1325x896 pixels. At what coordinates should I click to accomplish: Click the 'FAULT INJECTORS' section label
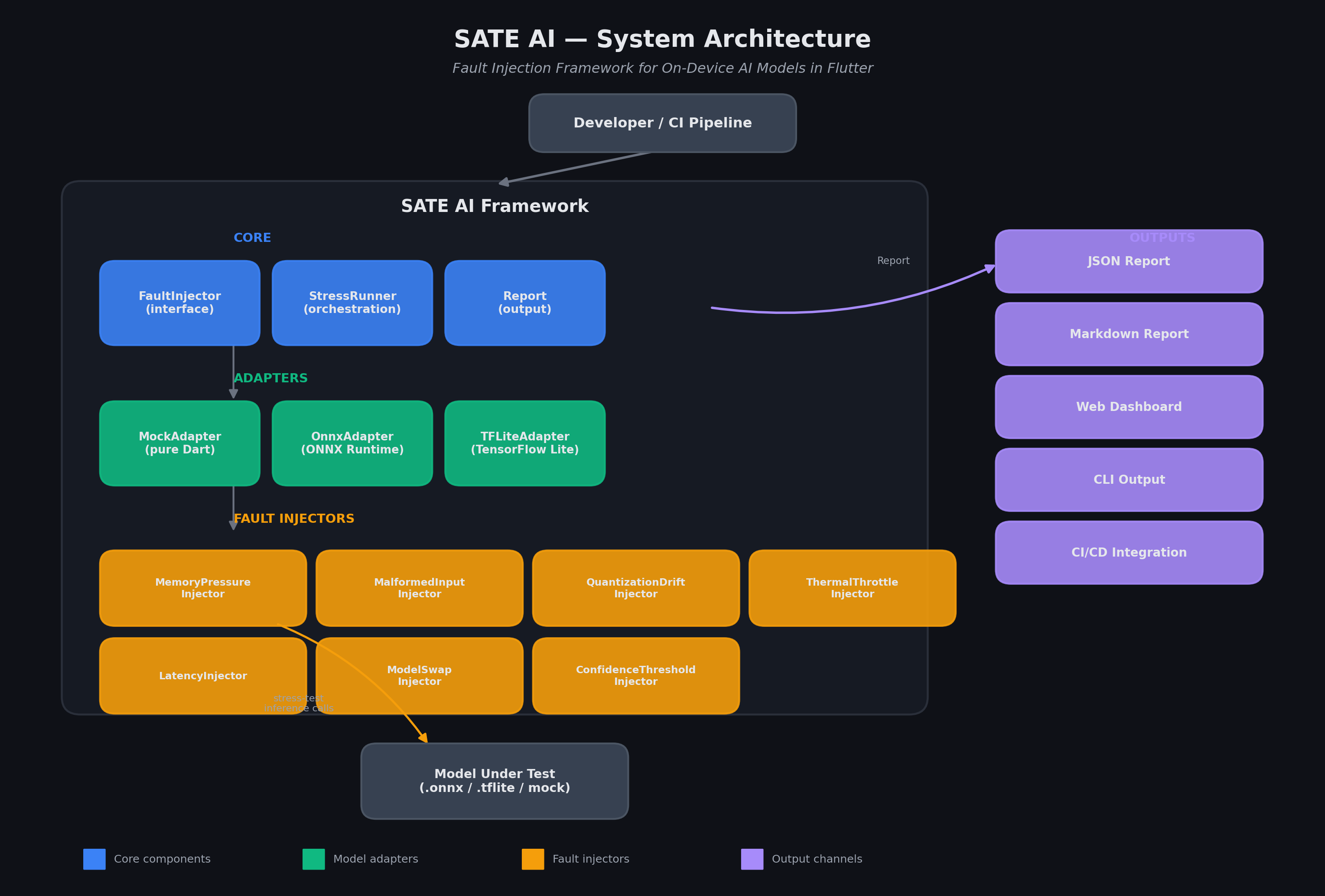coord(294,518)
